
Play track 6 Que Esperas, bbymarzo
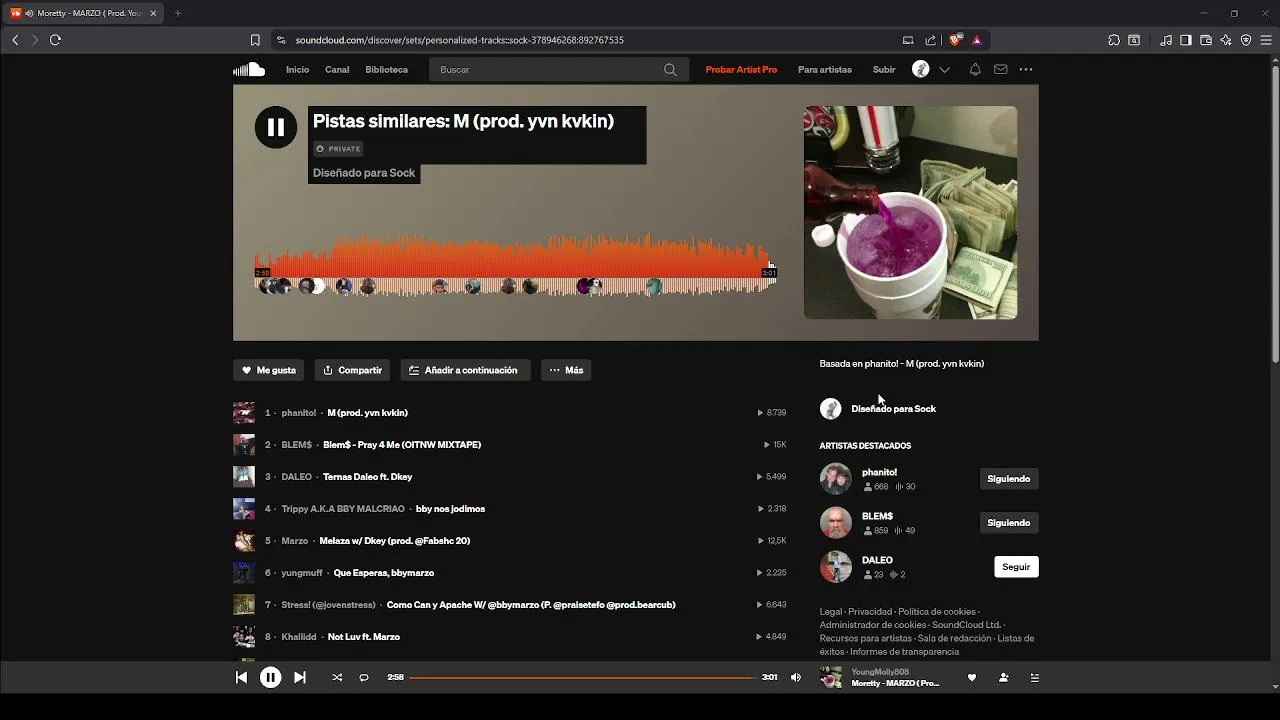[x=383, y=573]
